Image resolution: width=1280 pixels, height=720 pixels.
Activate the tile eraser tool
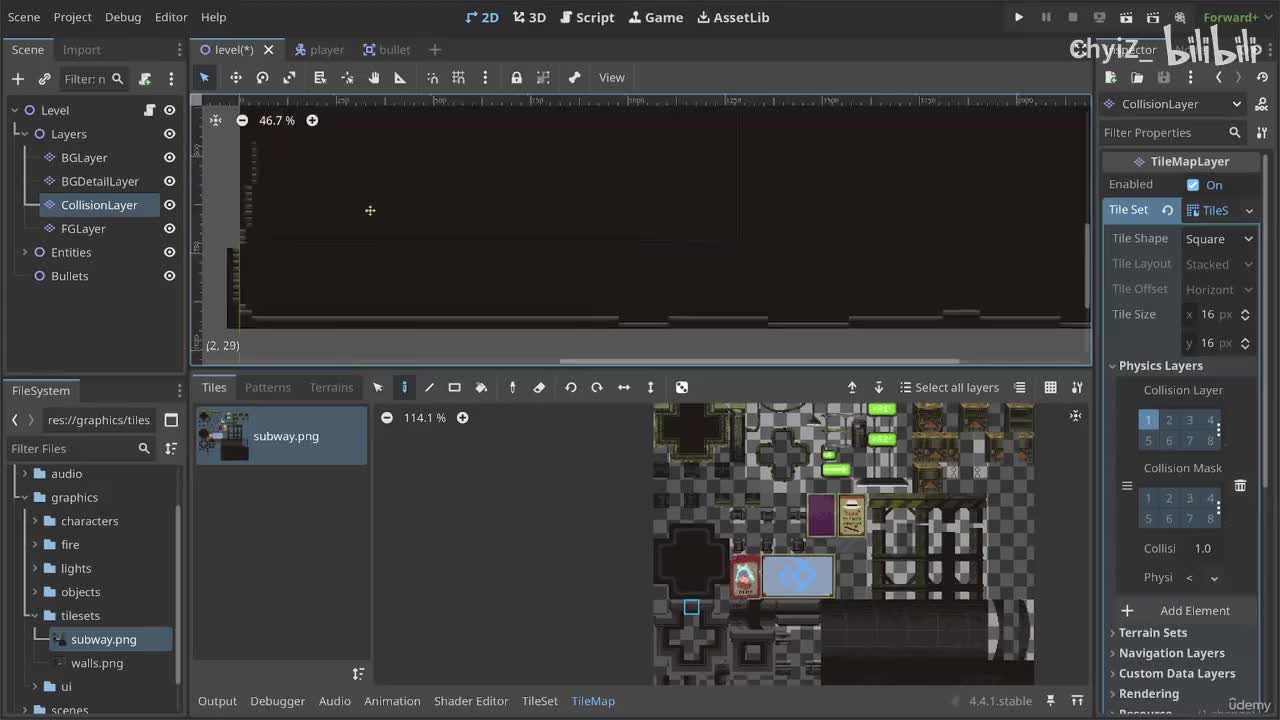[x=539, y=388]
